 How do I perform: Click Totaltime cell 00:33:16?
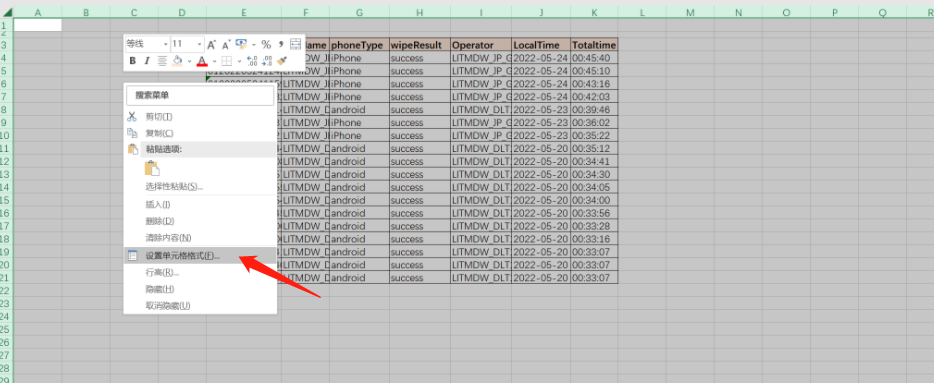(x=594, y=239)
